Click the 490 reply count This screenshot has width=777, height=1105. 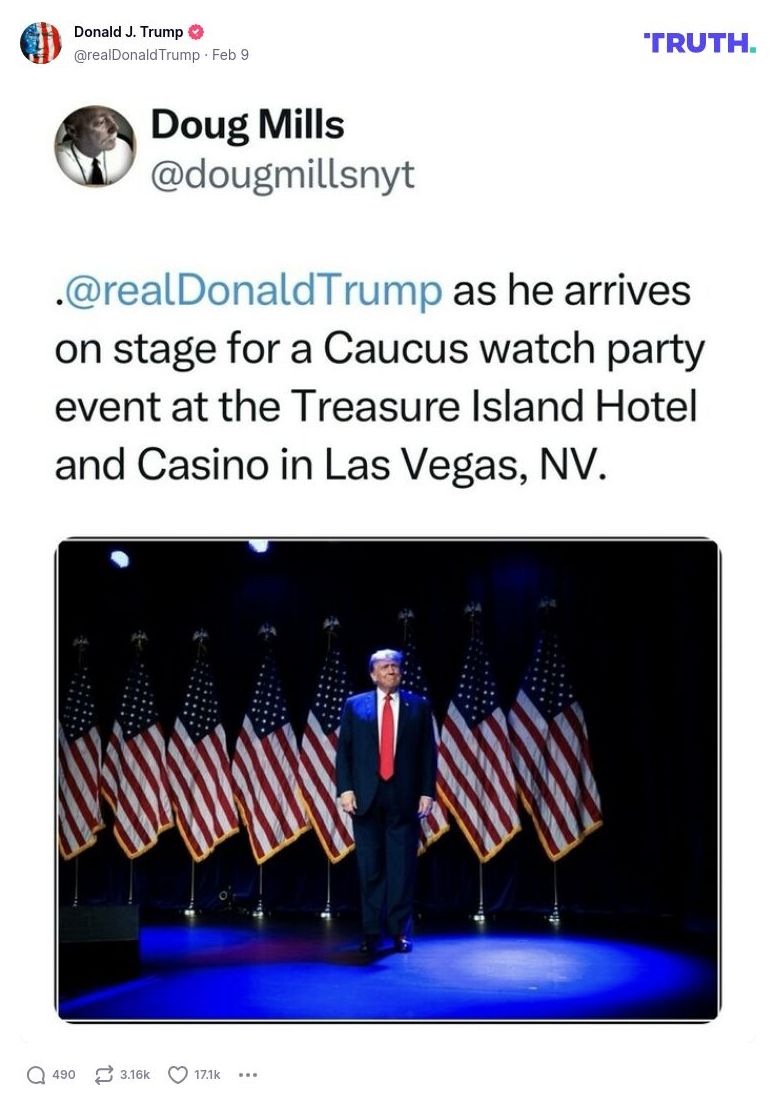tap(62, 1074)
